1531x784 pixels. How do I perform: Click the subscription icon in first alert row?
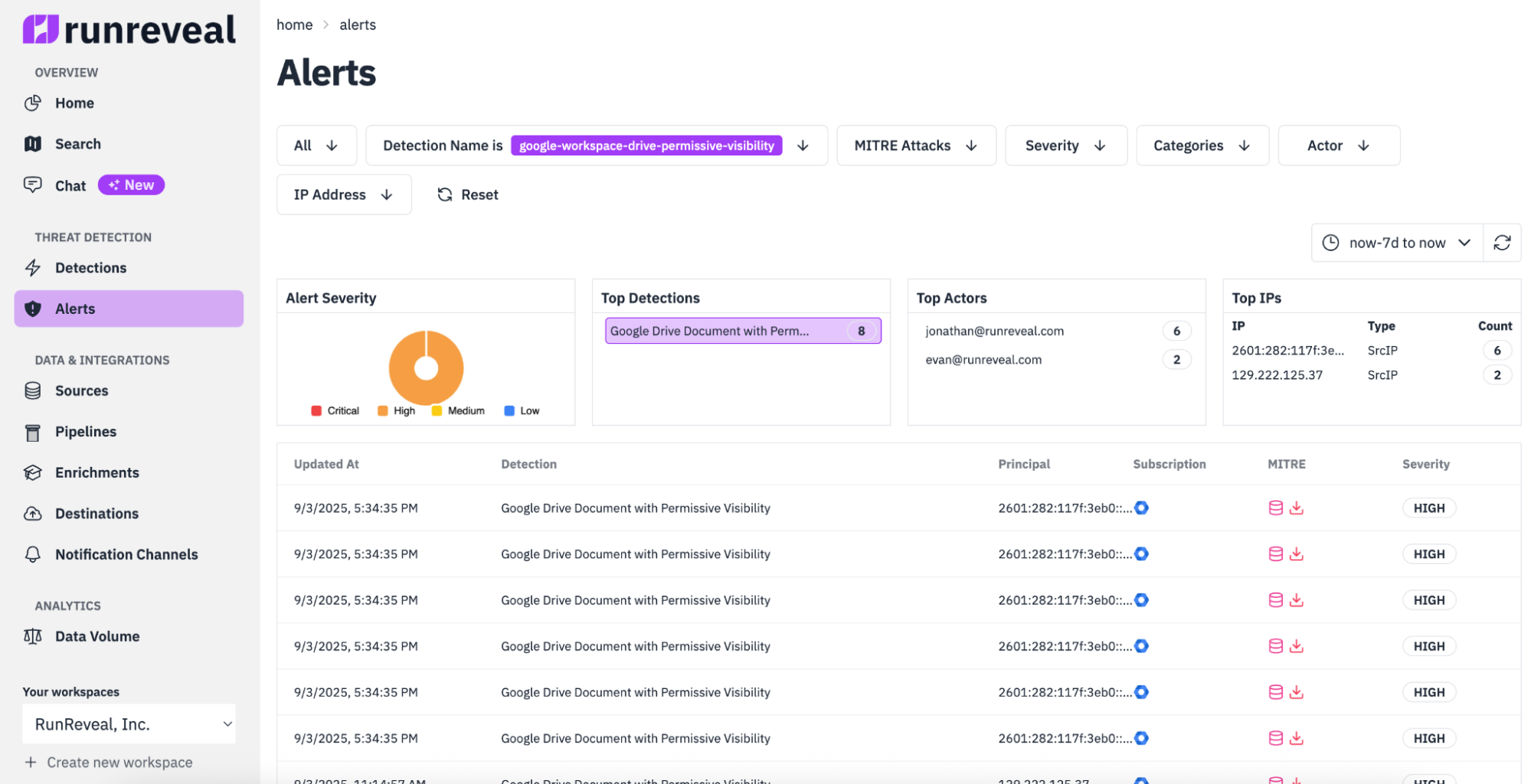[1141, 508]
